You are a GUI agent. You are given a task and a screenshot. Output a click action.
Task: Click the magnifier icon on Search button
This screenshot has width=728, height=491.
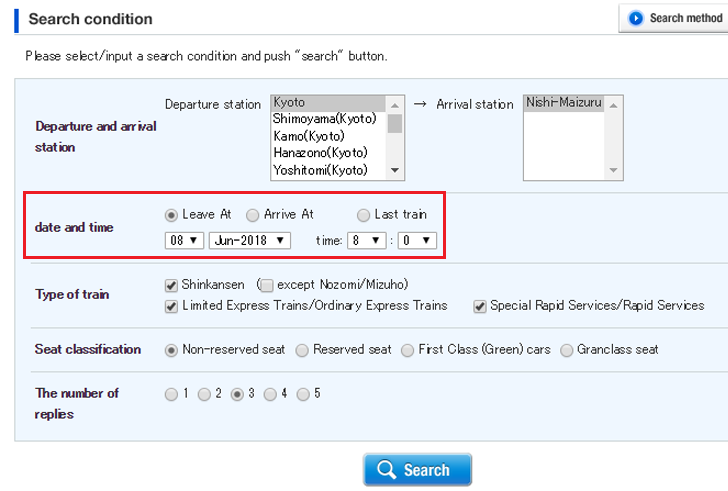pyautogui.click(x=385, y=470)
